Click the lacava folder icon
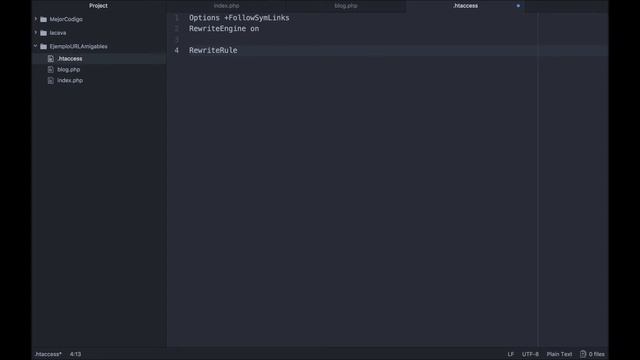 [44, 33]
